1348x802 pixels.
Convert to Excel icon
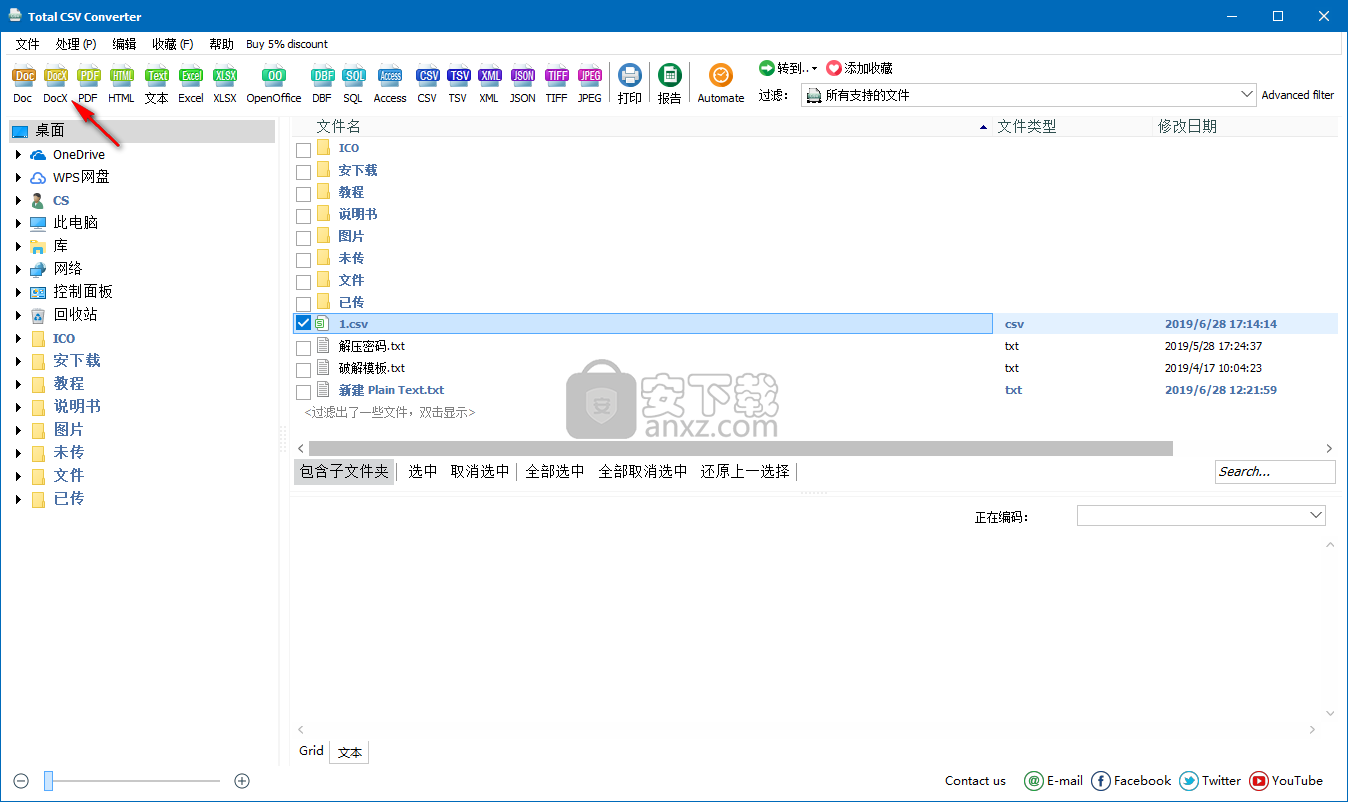(x=190, y=76)
